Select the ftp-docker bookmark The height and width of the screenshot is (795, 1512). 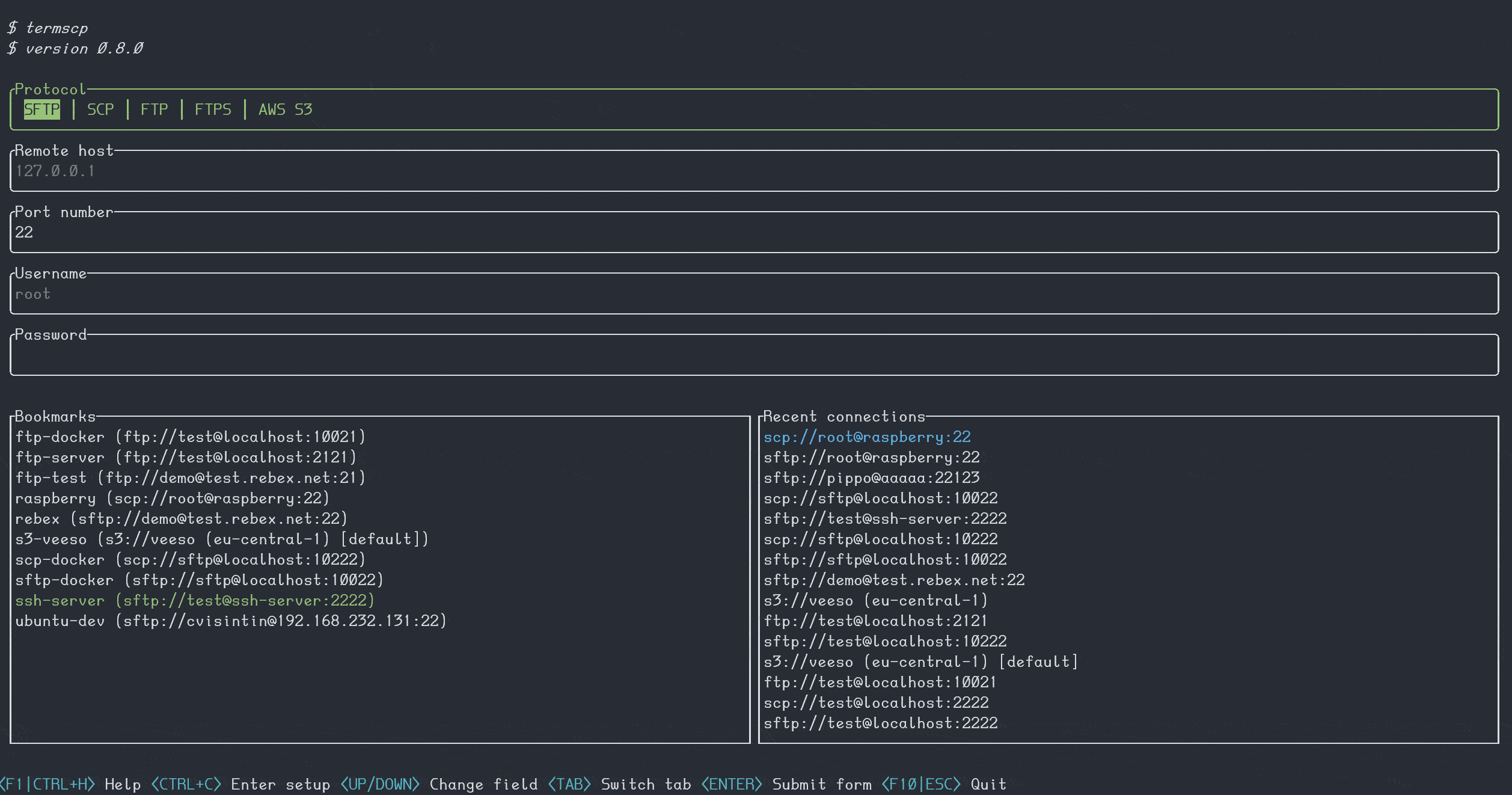click(189, 437)
